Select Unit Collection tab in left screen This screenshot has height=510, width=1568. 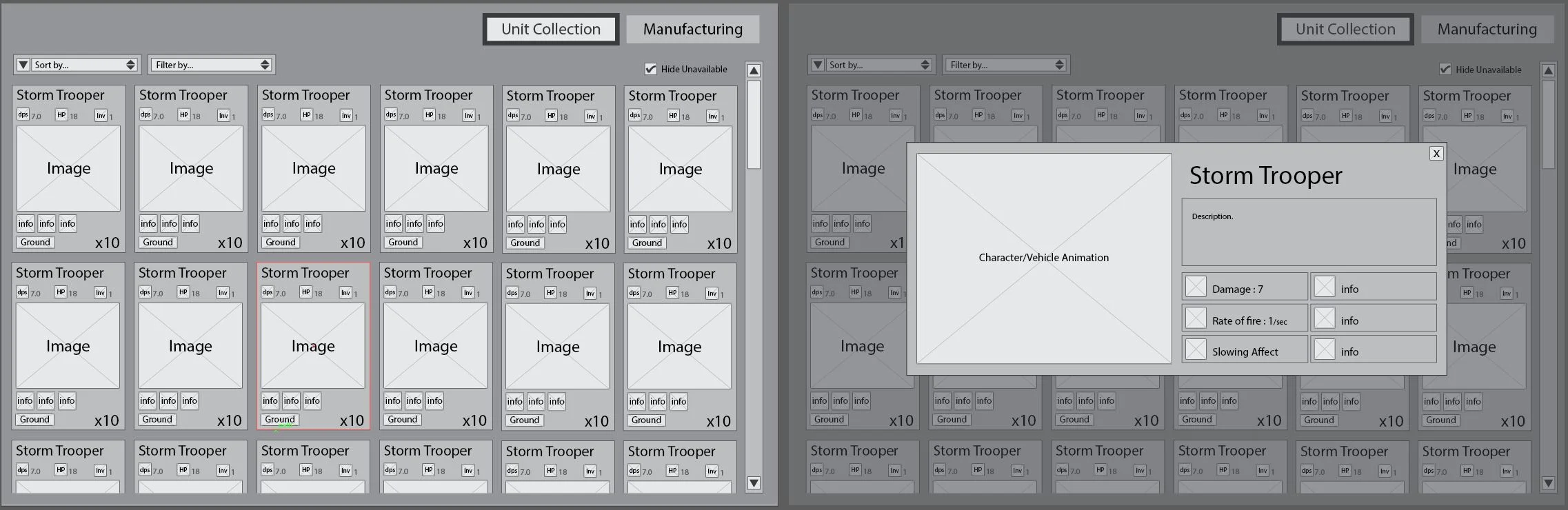551,30
